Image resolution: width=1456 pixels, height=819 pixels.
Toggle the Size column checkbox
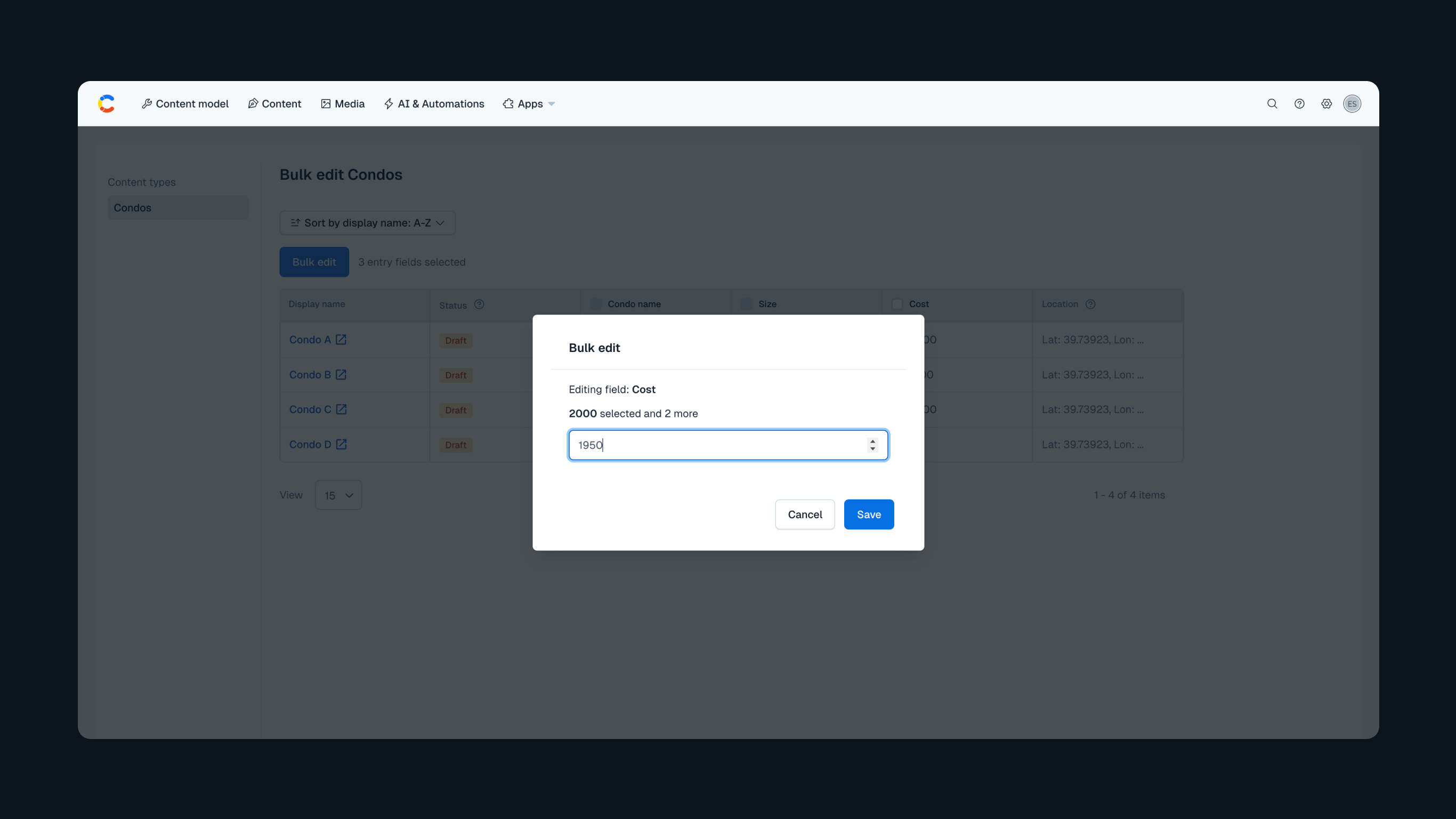[747, 304]
